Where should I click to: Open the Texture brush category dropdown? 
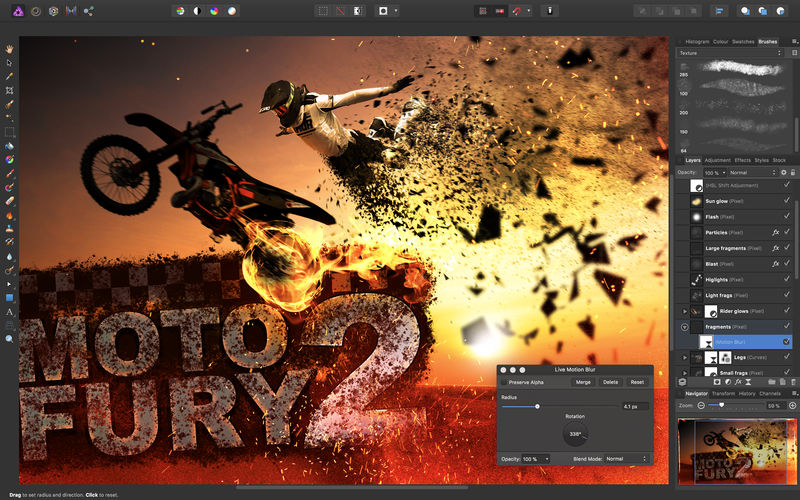coord(730,53)
